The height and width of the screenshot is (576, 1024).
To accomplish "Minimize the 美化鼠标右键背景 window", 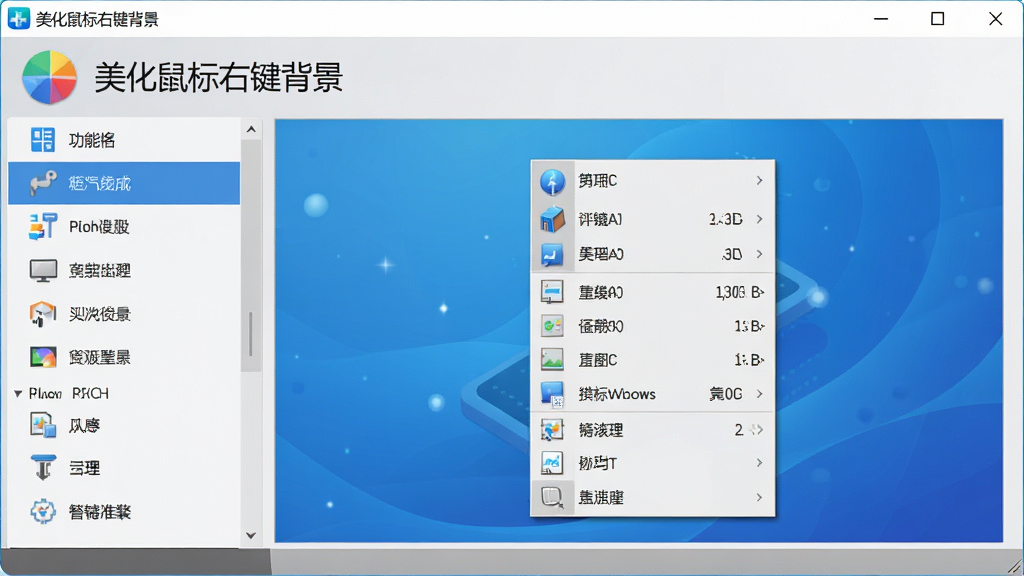I will click(881, 19).
